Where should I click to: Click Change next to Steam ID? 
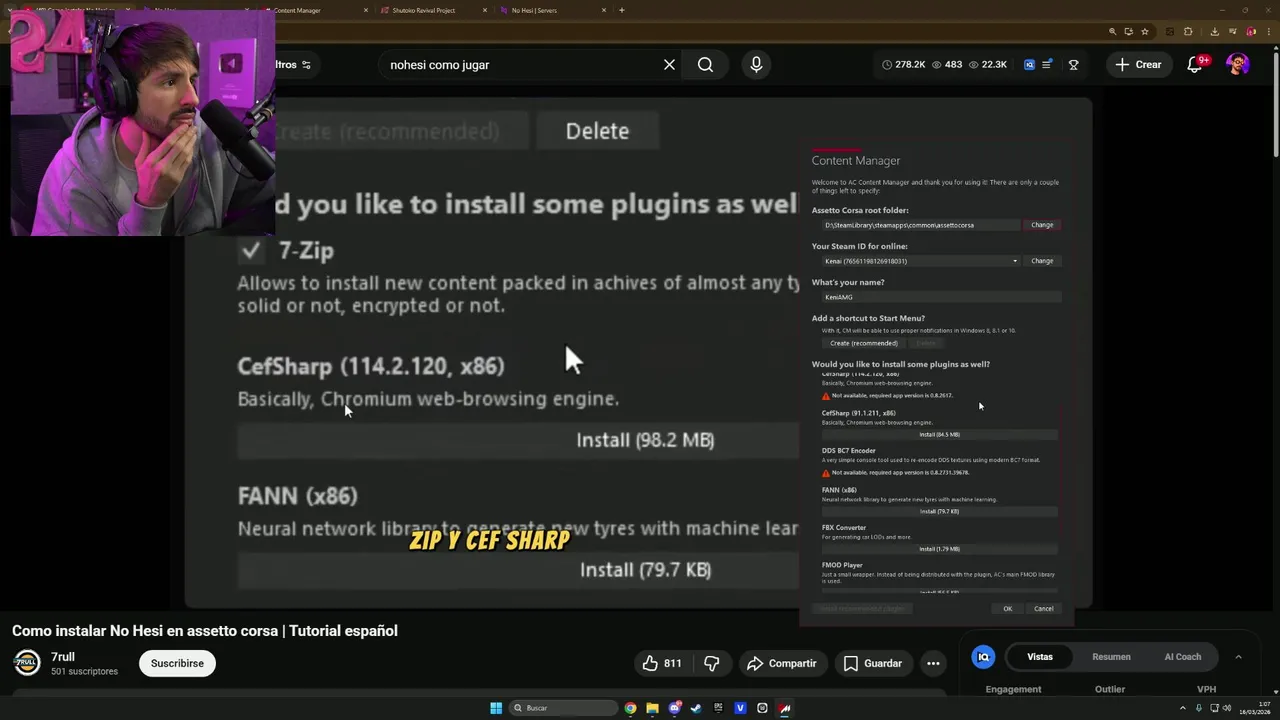(x=1042, y=261)
